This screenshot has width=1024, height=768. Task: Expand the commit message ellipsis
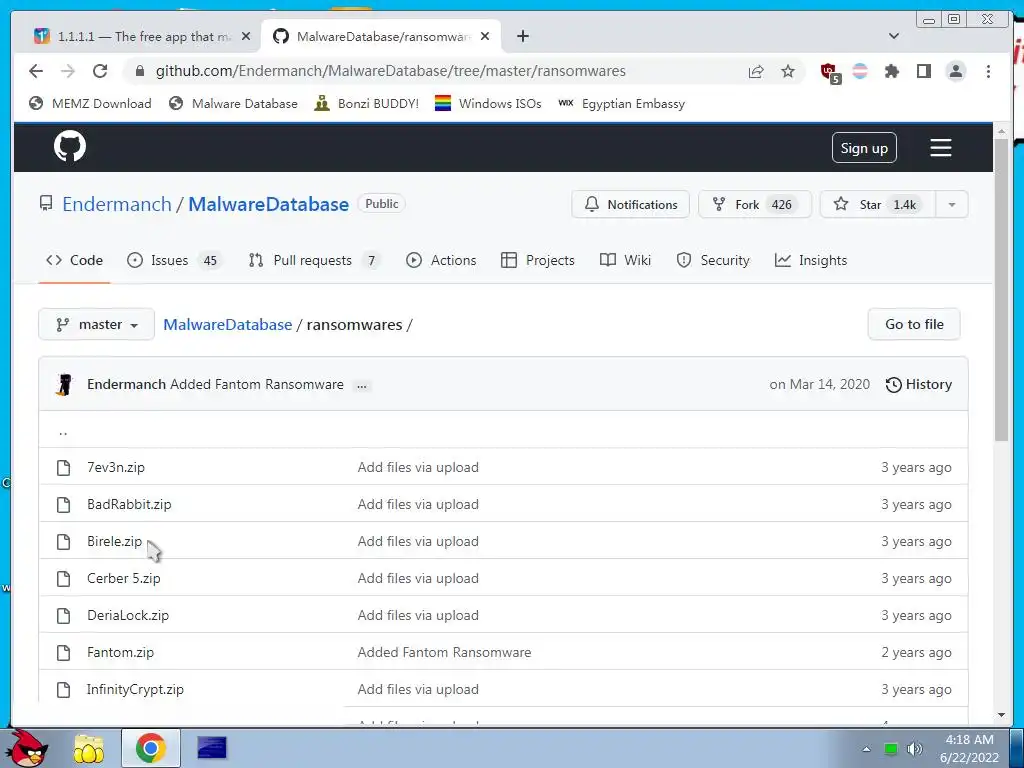pyautogui.click(x=361, y=386)
